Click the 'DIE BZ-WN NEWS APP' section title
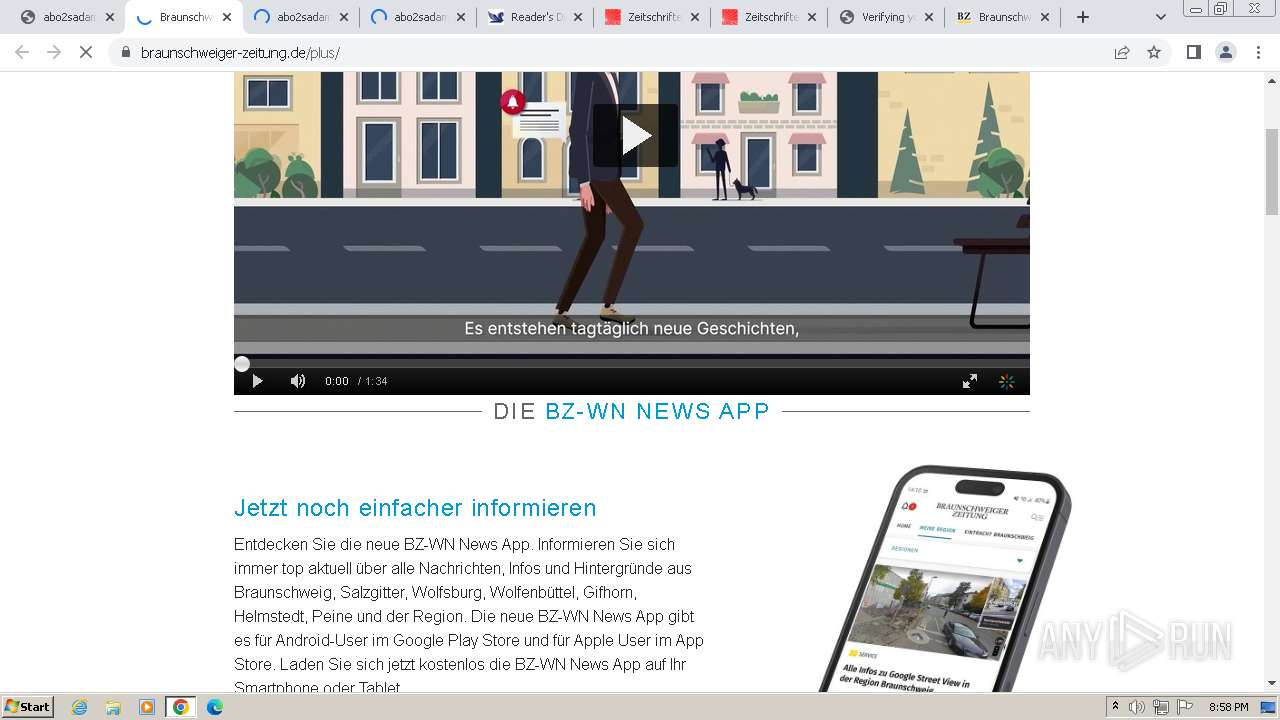This screenshot has width=1280, height=720. 632,411
